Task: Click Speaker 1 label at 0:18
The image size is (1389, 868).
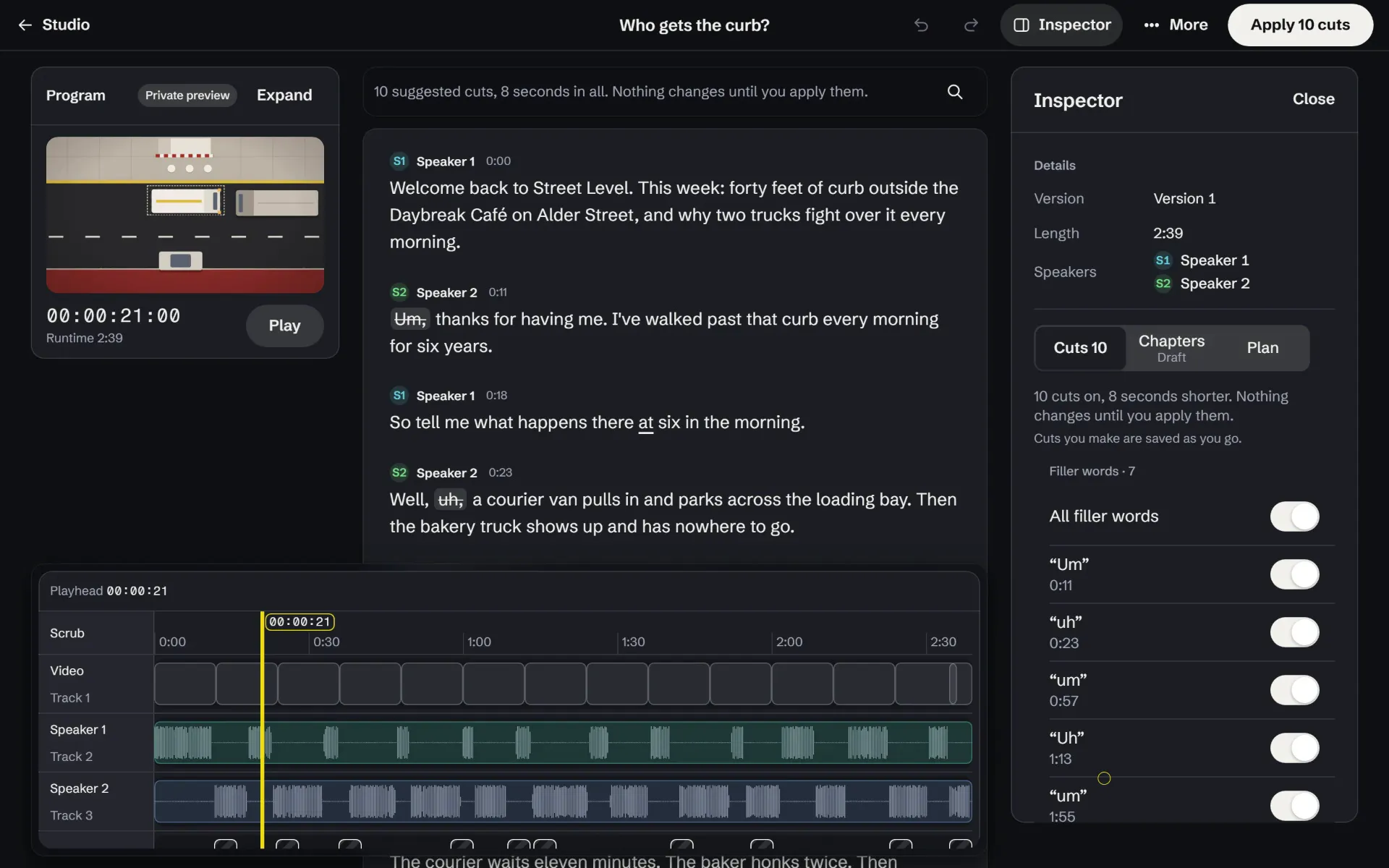Action: click(x=446, y=396)
